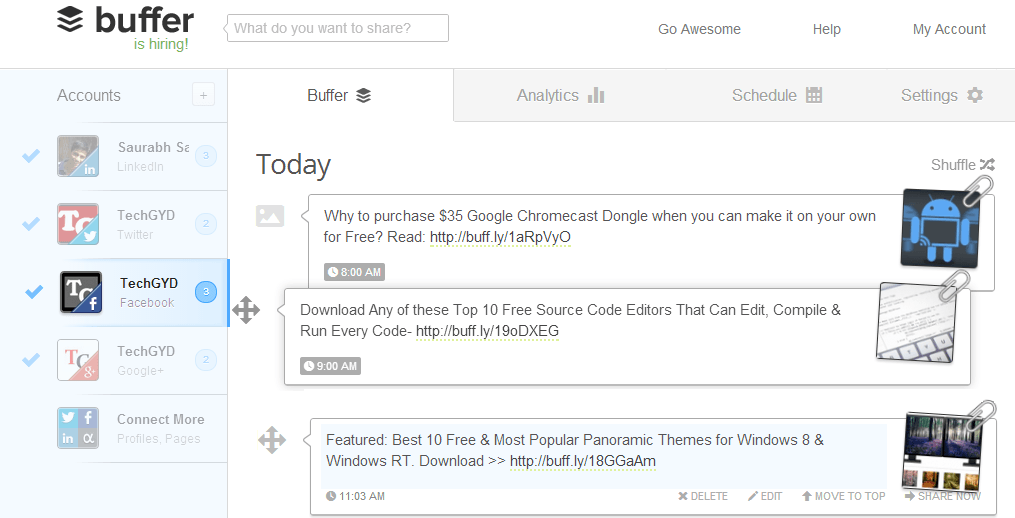Add a new account with plus button

pos(203,95)
